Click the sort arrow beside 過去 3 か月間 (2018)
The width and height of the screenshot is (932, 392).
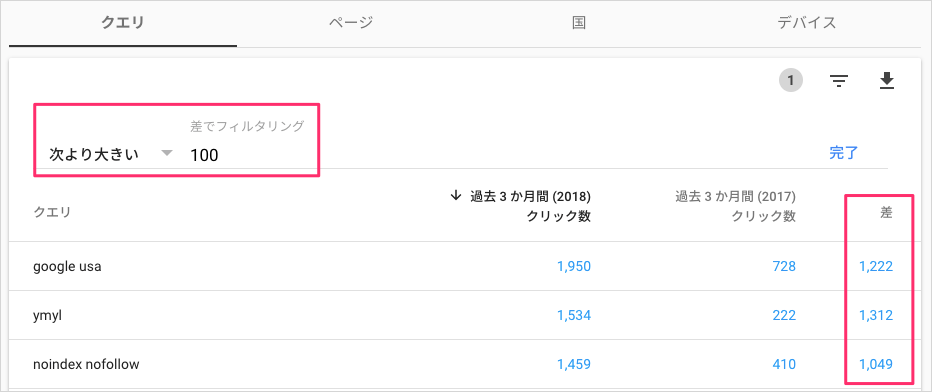(456, 196)
